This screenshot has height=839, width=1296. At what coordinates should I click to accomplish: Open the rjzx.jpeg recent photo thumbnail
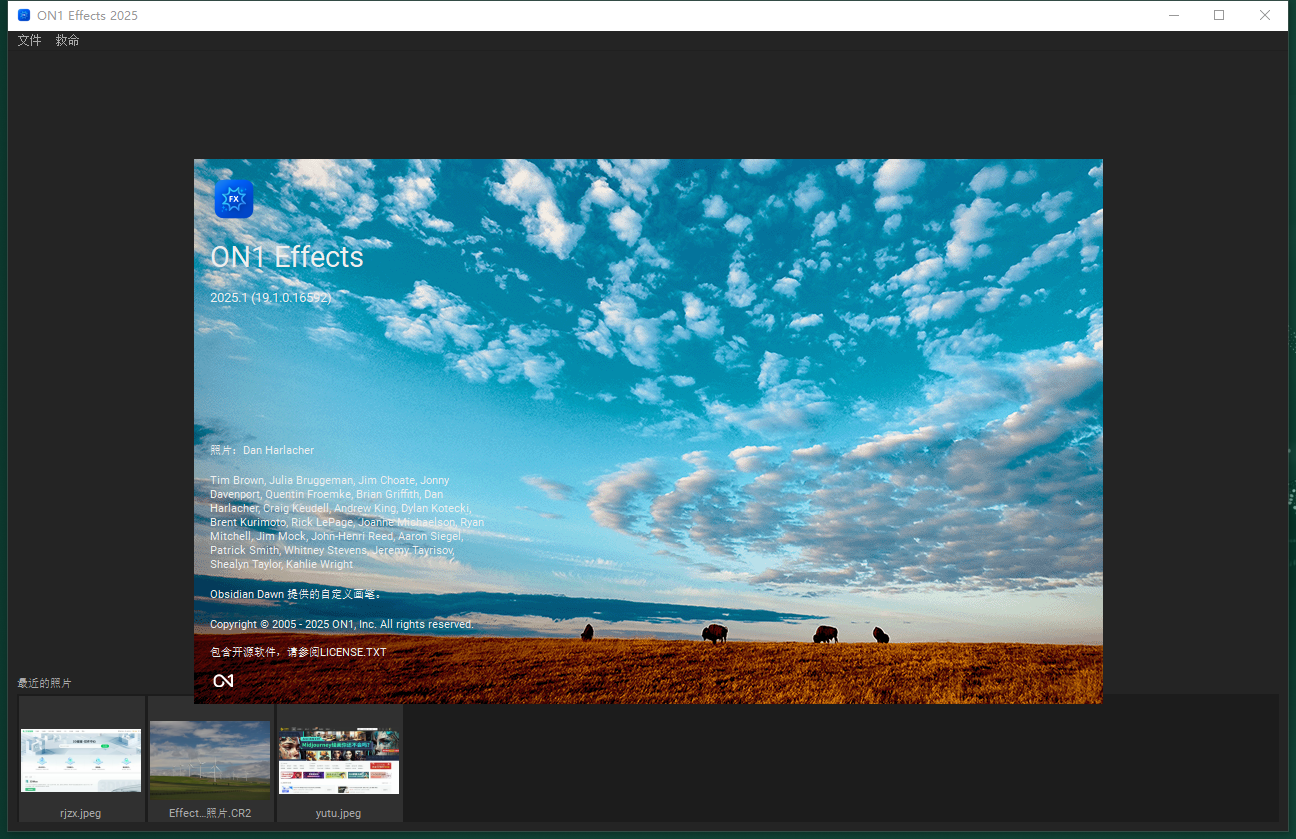(81, 760)
